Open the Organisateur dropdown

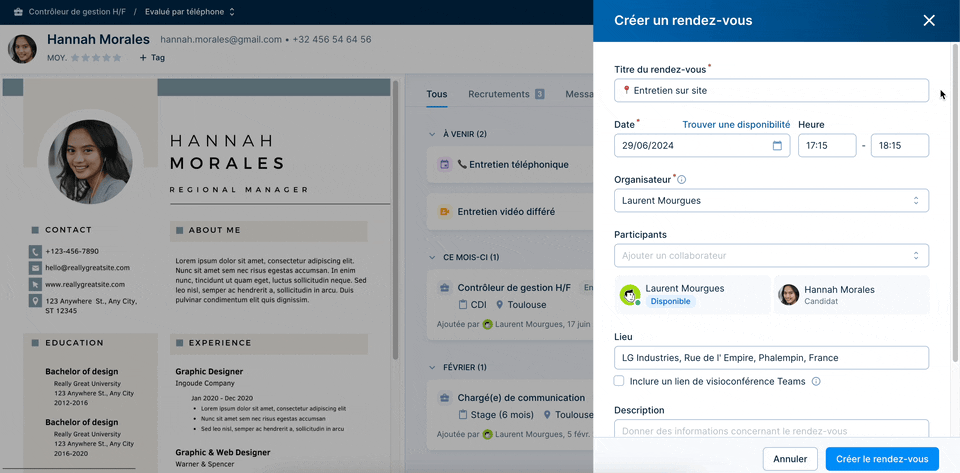tap(771, 201)
